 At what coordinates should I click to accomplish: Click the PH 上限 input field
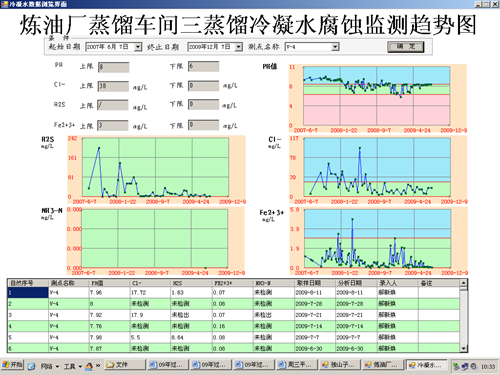coord(113,67)
